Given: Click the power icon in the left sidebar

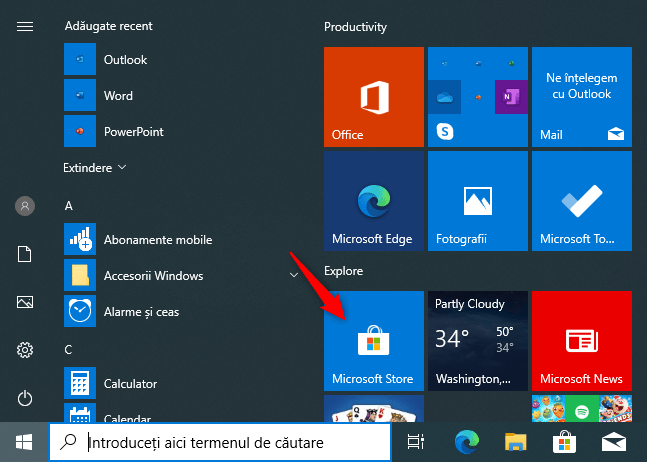Looking at the screenshot, I should point(25,398).
